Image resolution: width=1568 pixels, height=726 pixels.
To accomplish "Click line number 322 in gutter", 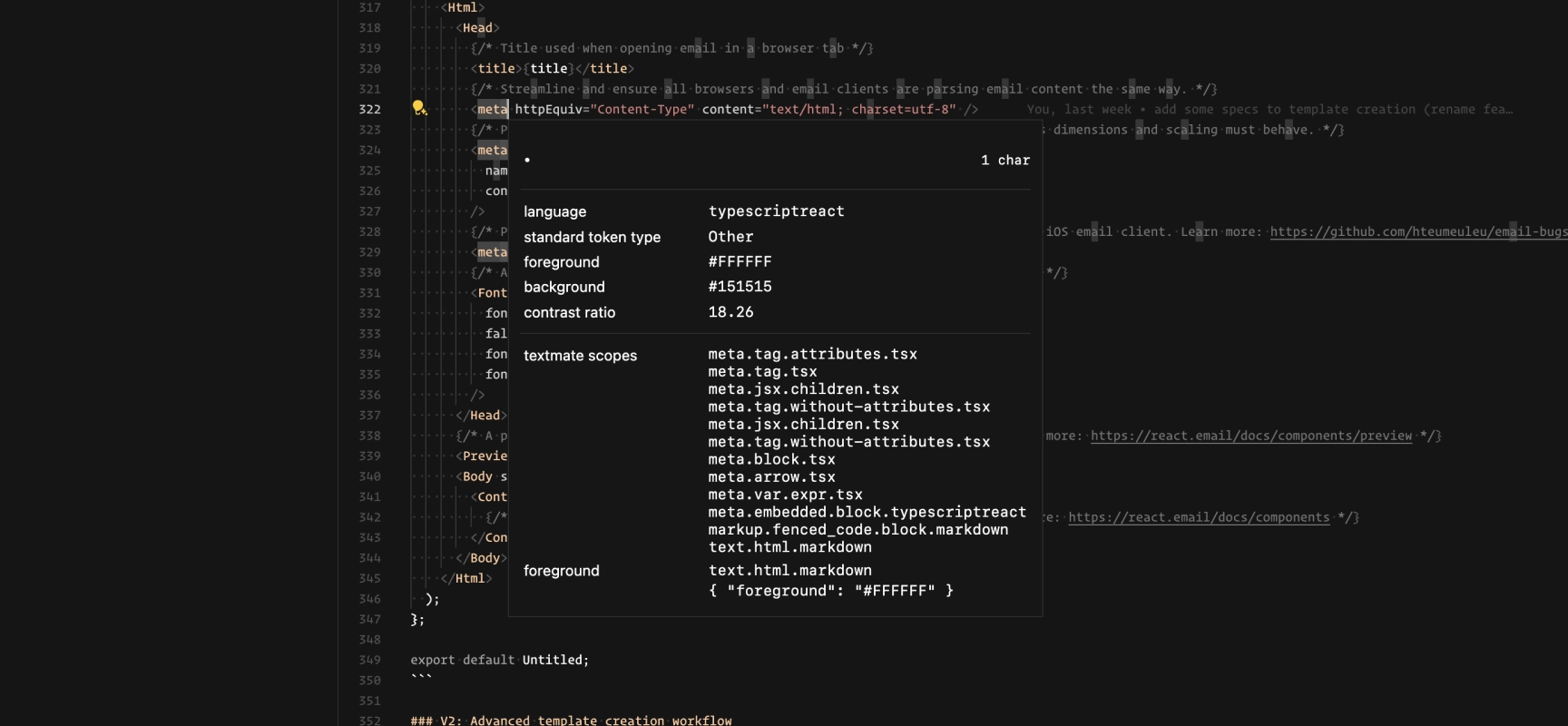I will pos(369,109).
